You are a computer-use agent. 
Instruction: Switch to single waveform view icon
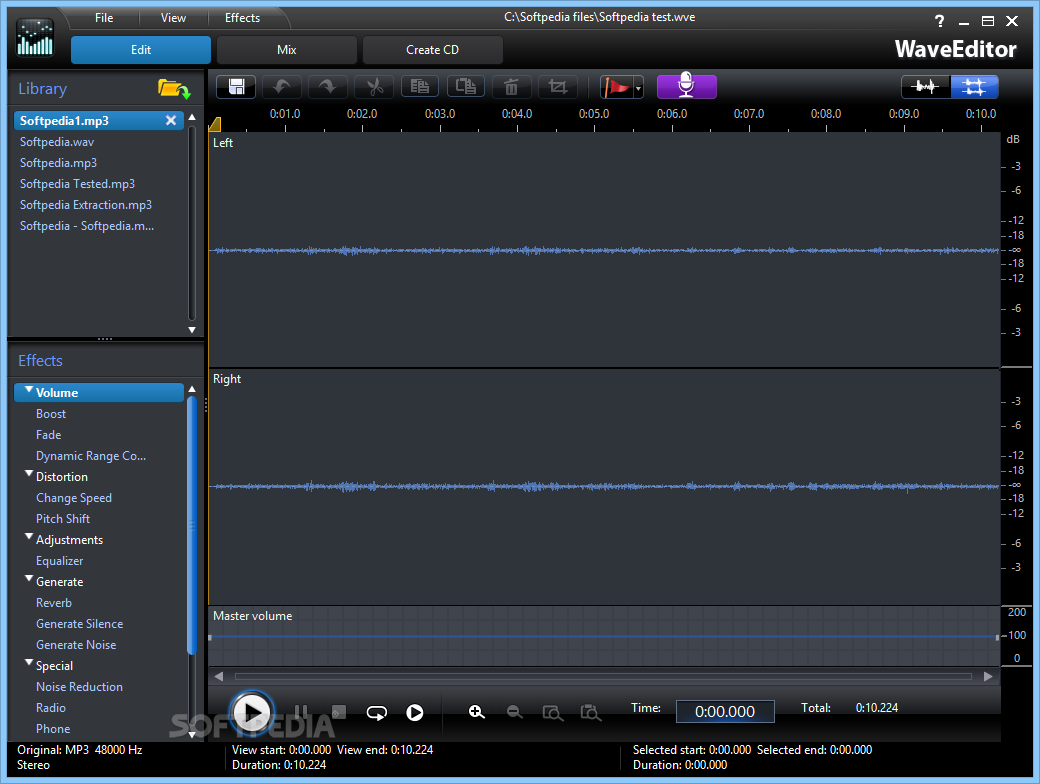coord(925,87)
